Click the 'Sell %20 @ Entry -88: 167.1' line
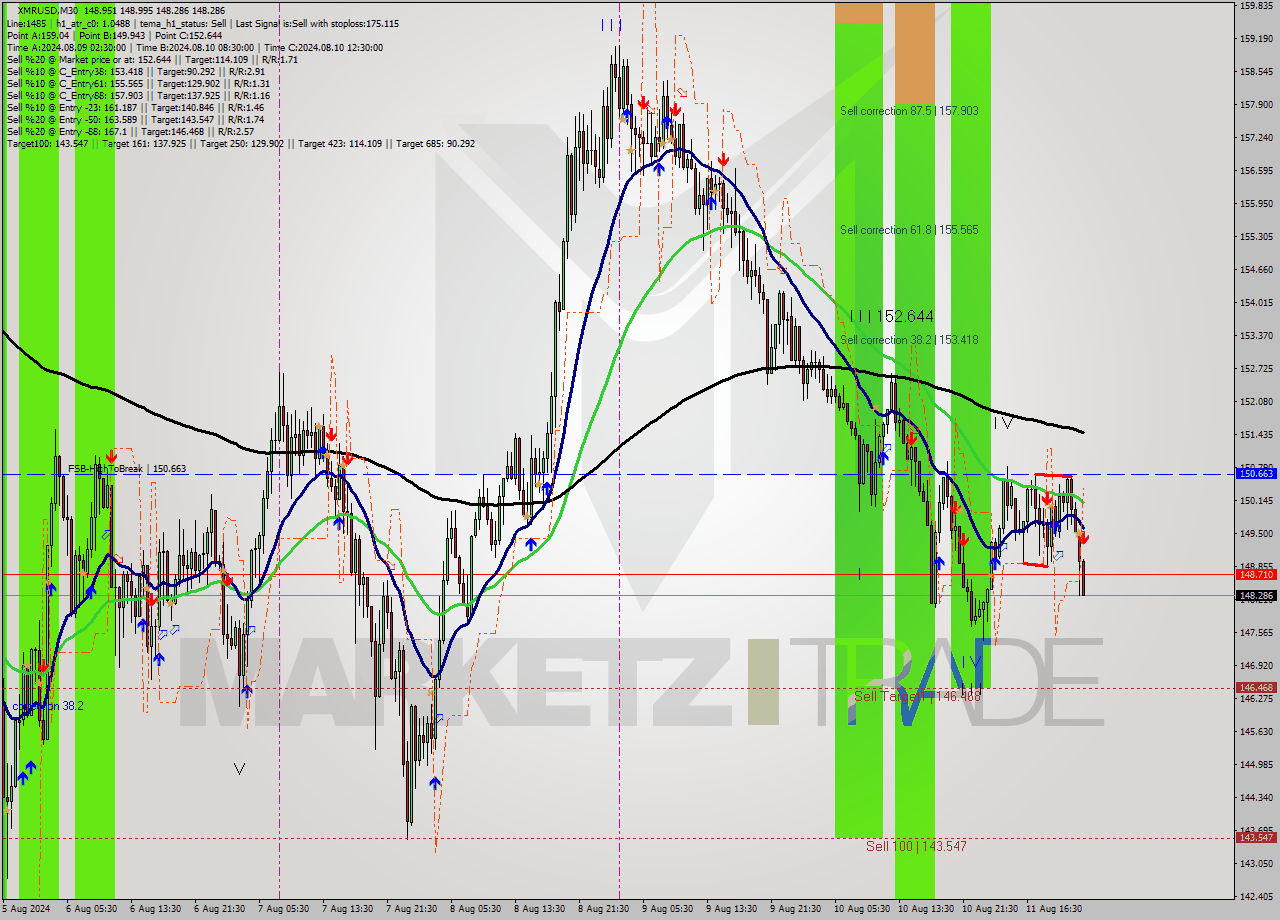 130,131
